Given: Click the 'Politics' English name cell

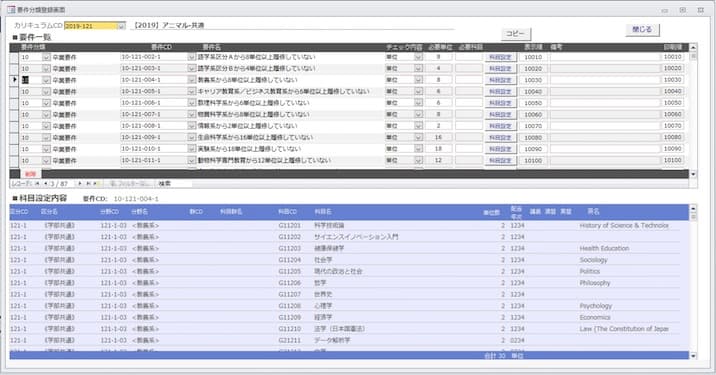Looking at the screenshot, I should (590, 271).
